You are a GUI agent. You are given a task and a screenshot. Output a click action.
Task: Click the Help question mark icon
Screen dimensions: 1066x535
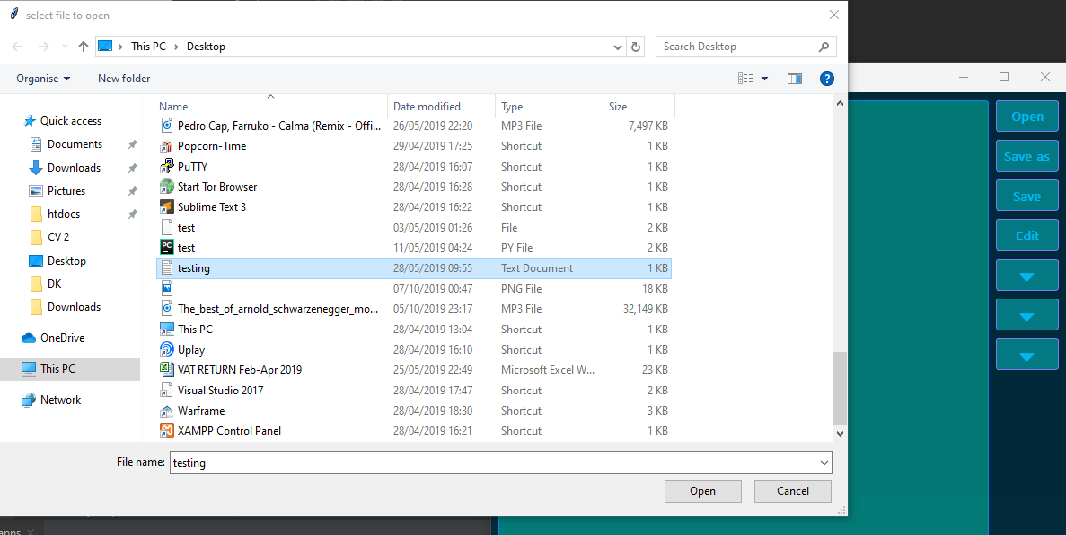(x=826, y=78)
